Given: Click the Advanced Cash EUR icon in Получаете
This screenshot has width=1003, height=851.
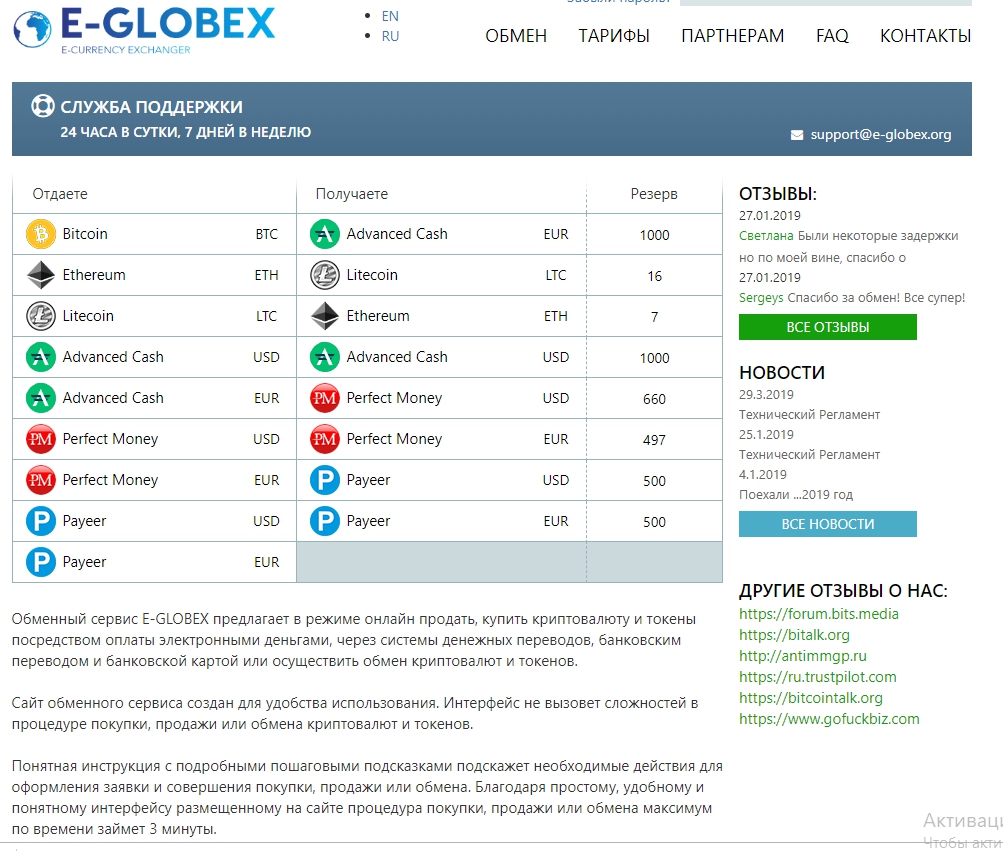Looking at the screenshot, I should click(x=325, y=234).
